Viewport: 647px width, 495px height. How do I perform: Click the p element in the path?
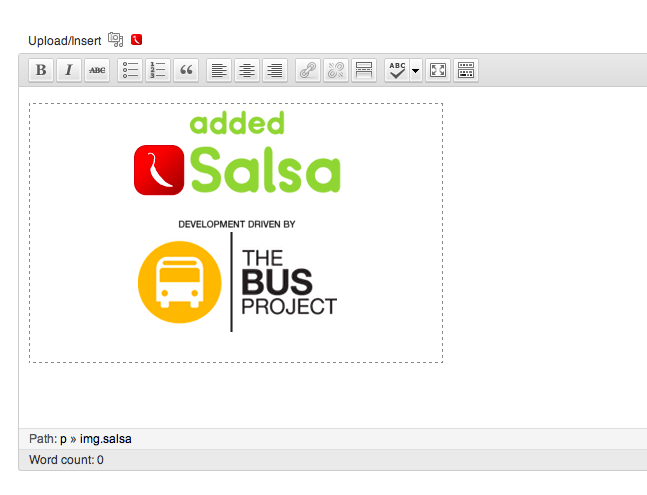tap(63, 439)
